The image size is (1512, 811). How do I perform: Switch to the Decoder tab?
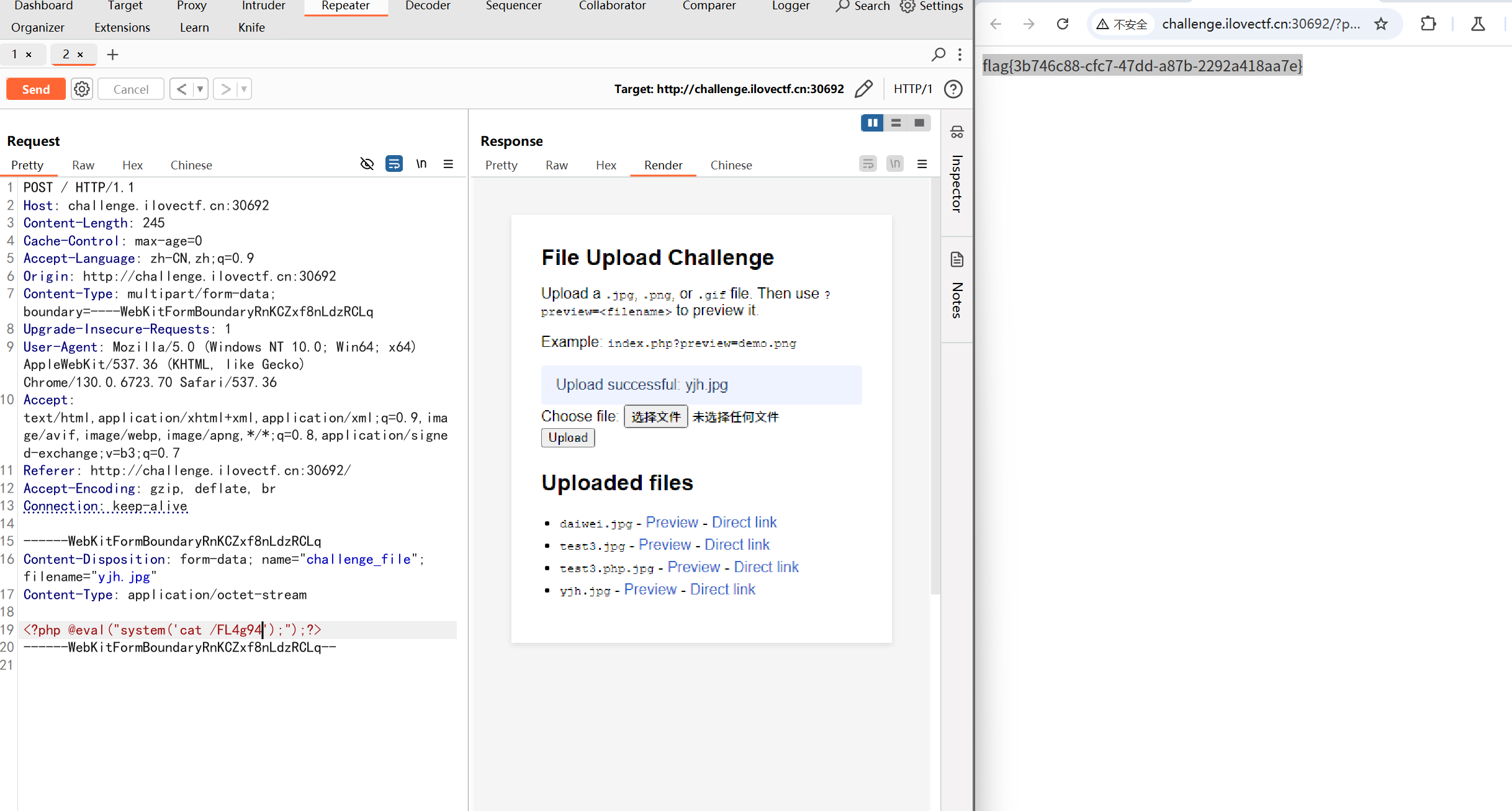(428, 6)
